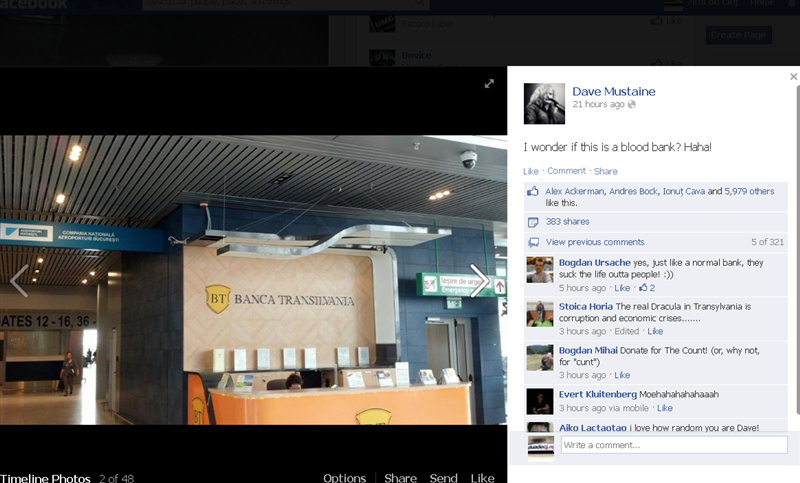Like Bogdan Mihai's comment
Viewport: 800px width, 483px height.
click(622, 375)
